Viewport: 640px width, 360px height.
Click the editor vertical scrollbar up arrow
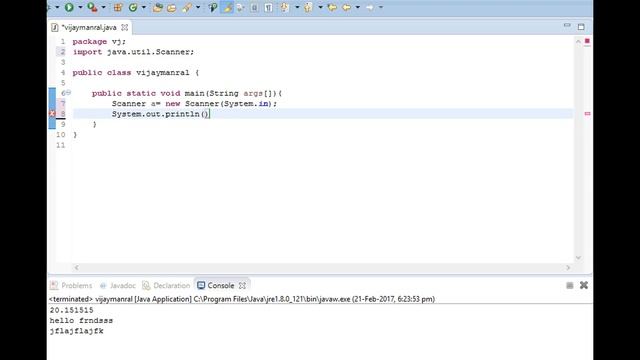click(578, 42)
